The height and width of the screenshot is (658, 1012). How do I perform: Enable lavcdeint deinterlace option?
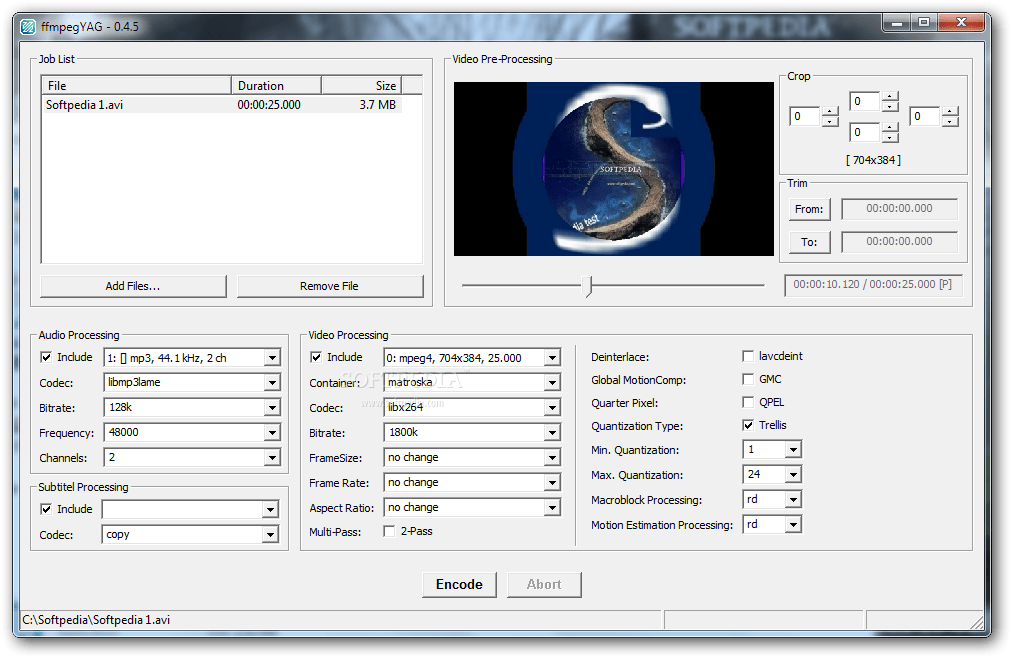pyautogui.click(x=748, y=356)
